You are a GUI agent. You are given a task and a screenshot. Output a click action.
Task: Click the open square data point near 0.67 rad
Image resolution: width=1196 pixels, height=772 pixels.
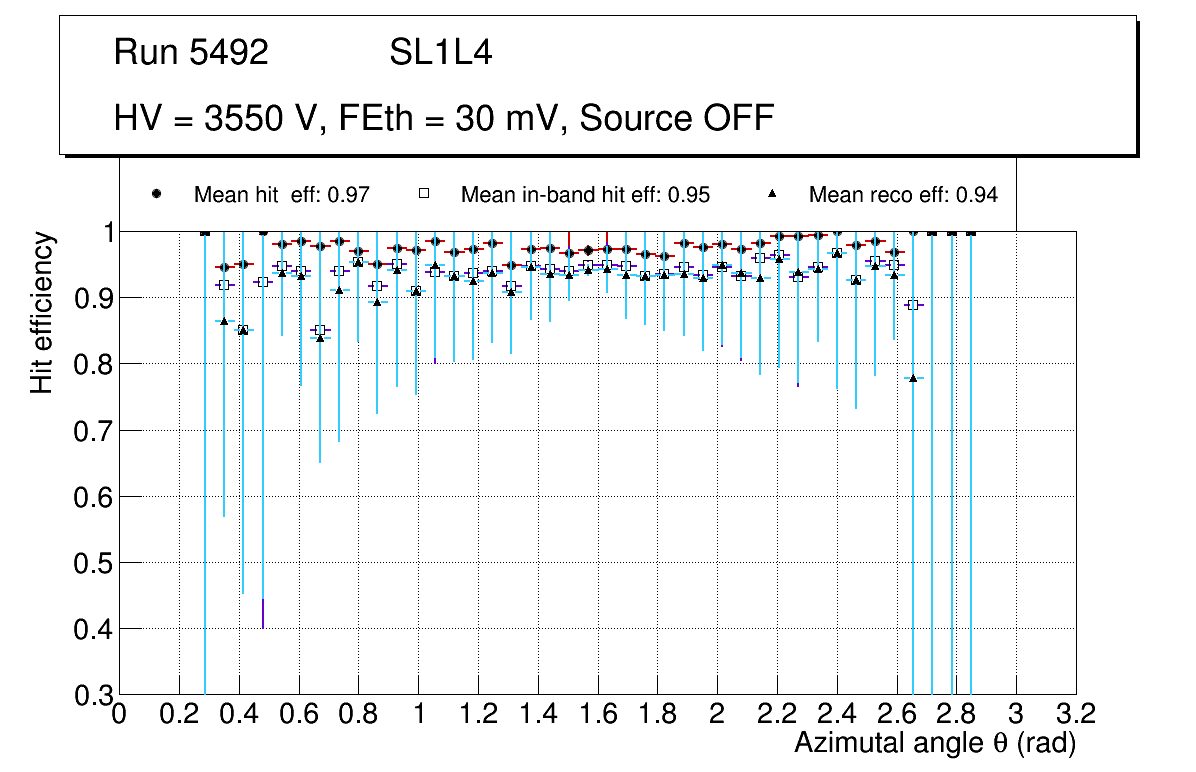320,330
